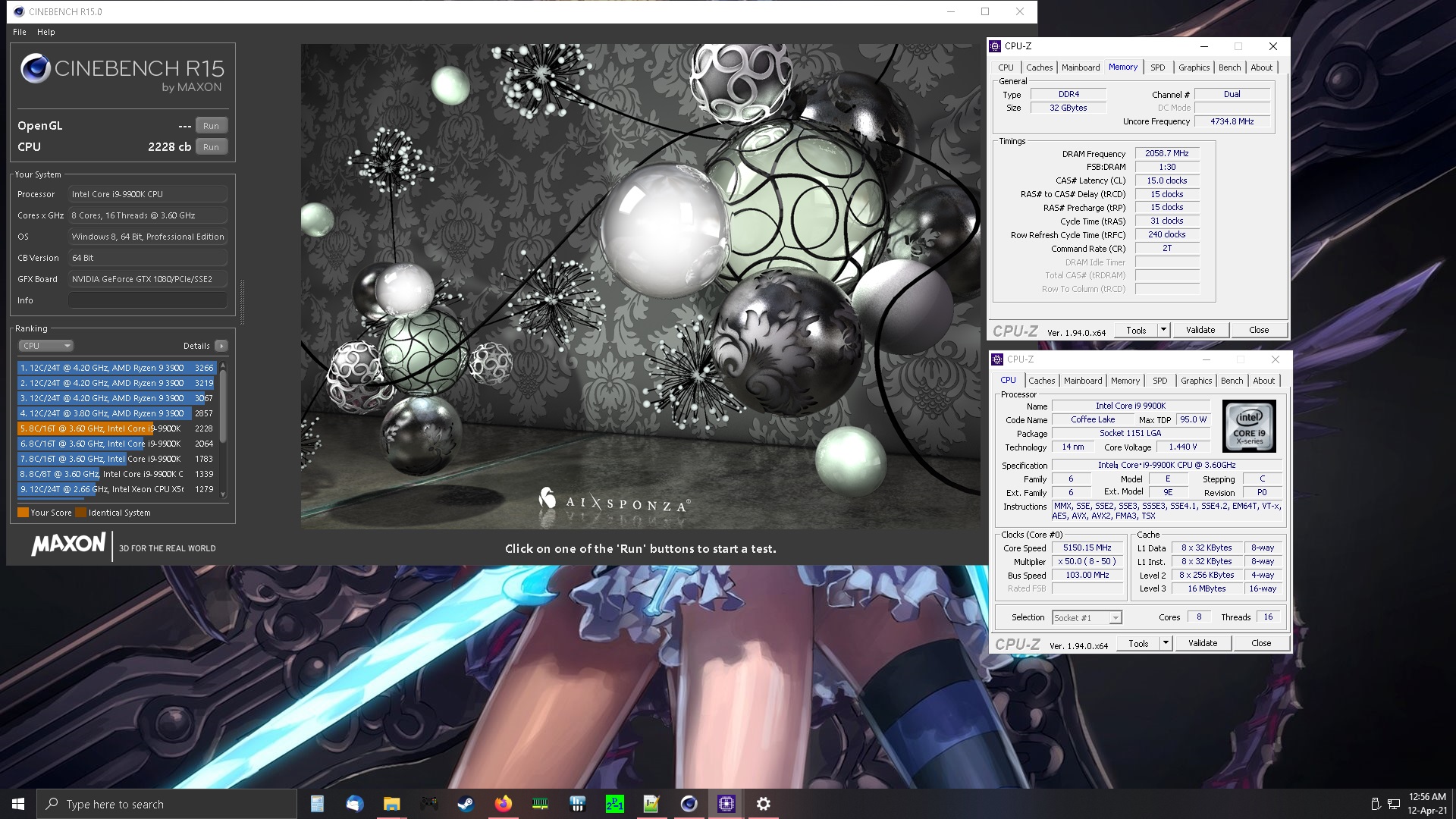Open Cinebench File menu
The height and width of the screenshot is (819, 1456).
coord(20,32)
